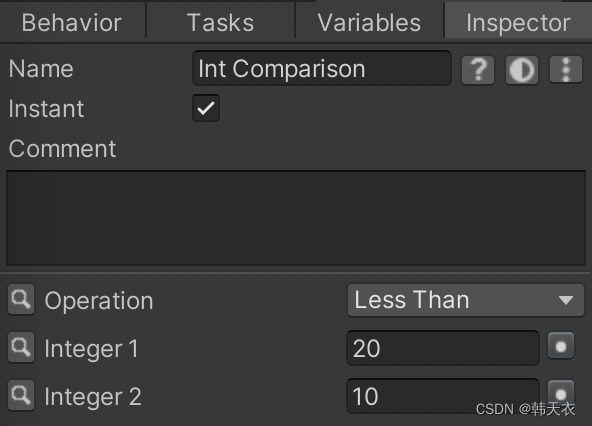Switch to the Behavior tab

pos(72,23)
